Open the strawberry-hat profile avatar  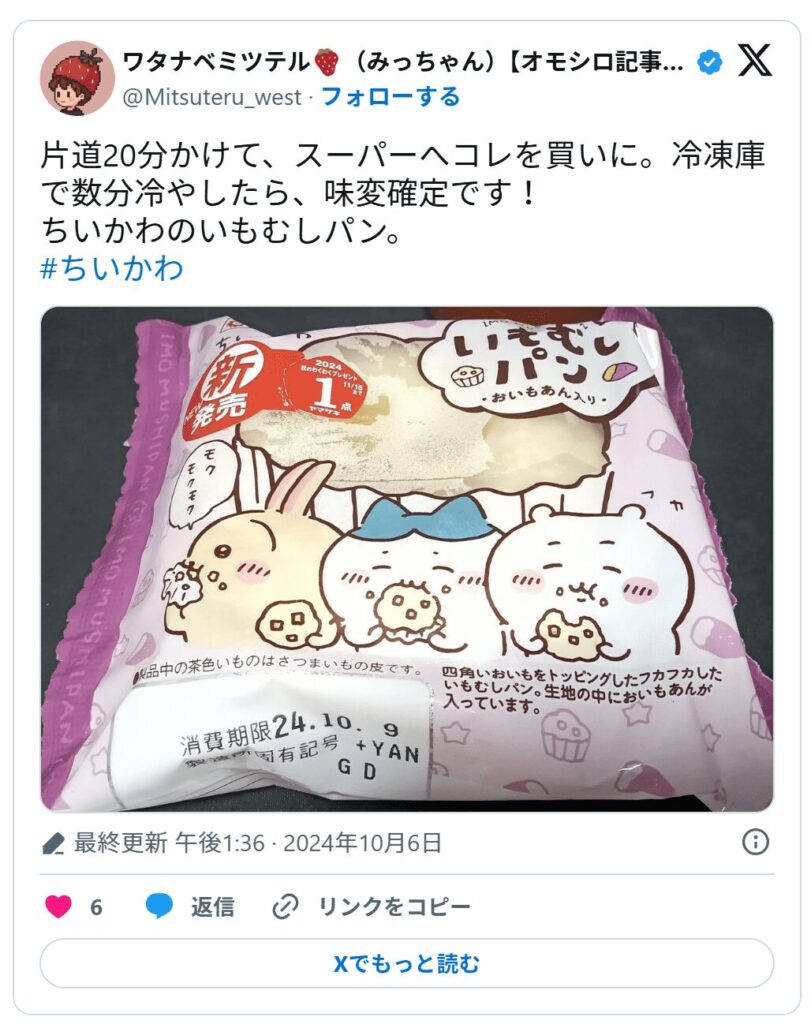coord(78,78)
